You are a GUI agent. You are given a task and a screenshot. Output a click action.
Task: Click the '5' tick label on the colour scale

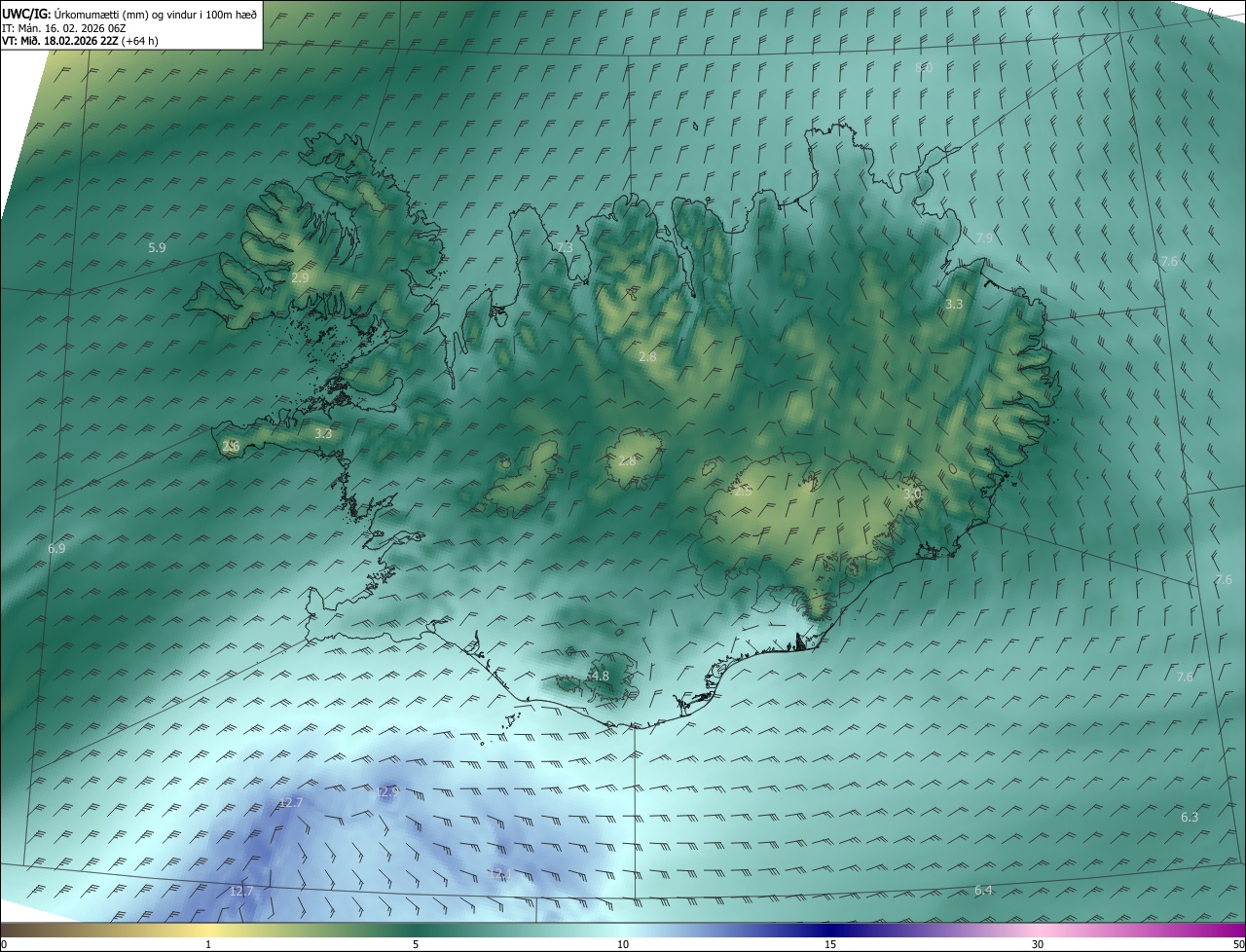(x=416, y=945)
